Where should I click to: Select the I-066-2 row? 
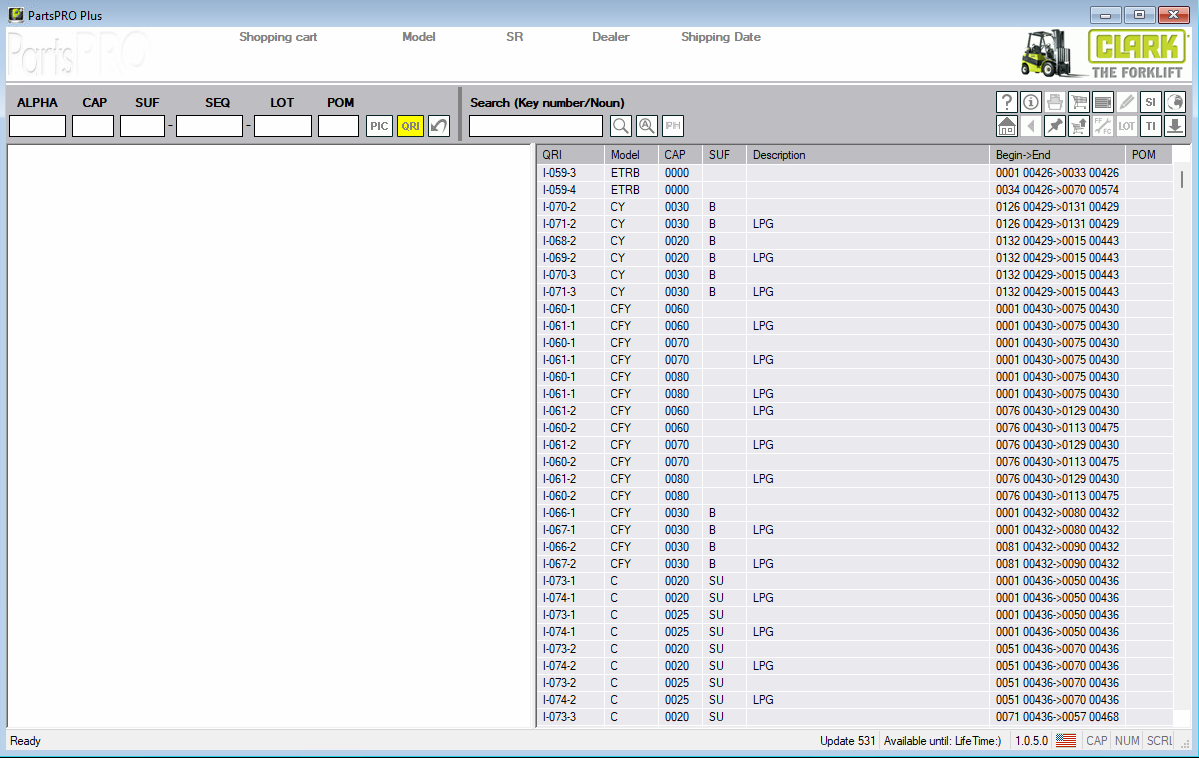[x=854, y=547]
